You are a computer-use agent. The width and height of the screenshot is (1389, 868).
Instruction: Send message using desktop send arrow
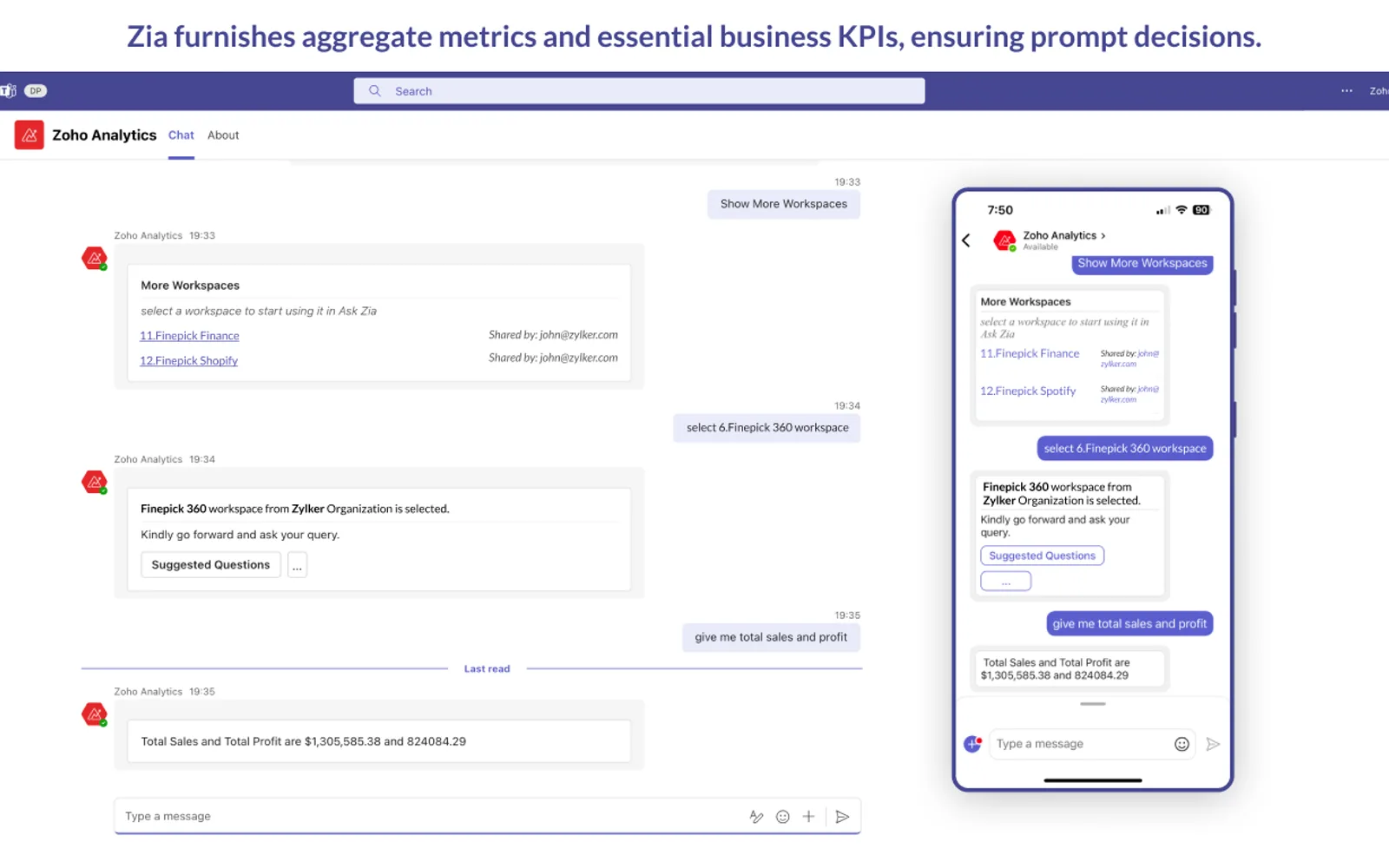tap(842, 816)
